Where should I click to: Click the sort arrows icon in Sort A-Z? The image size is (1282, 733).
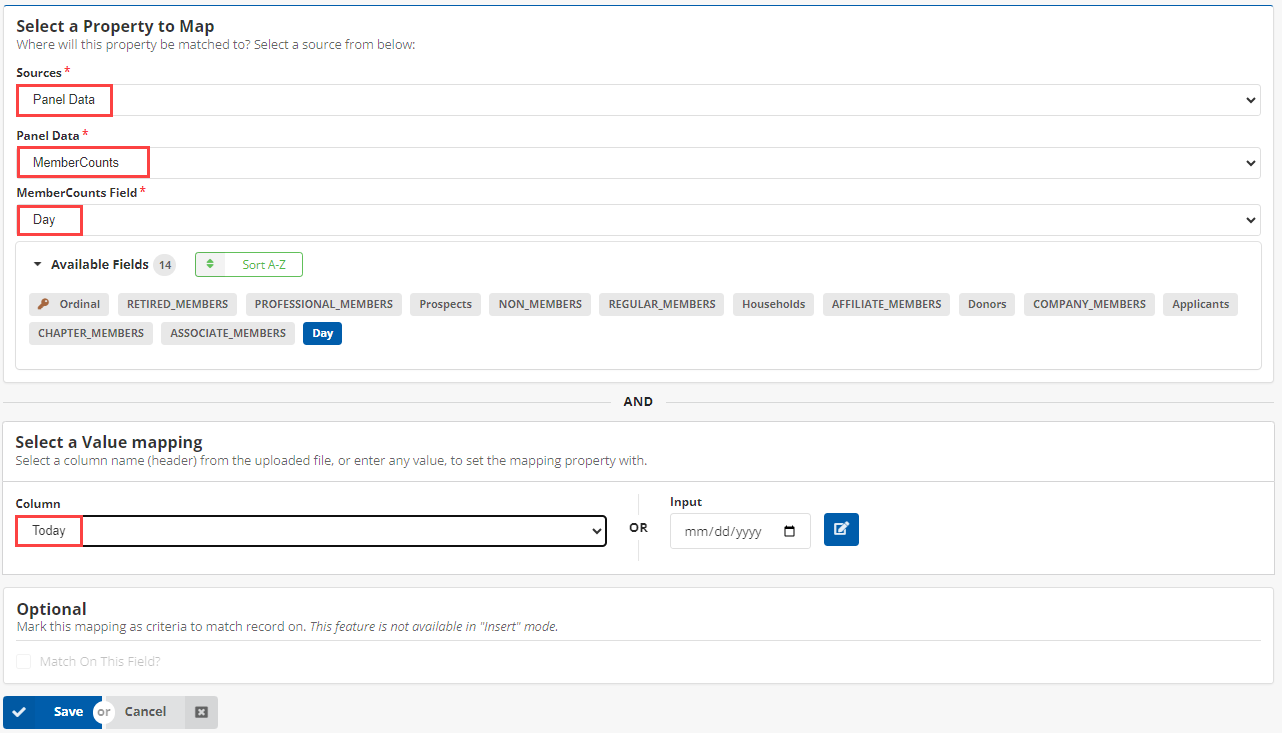click(210, 265)
